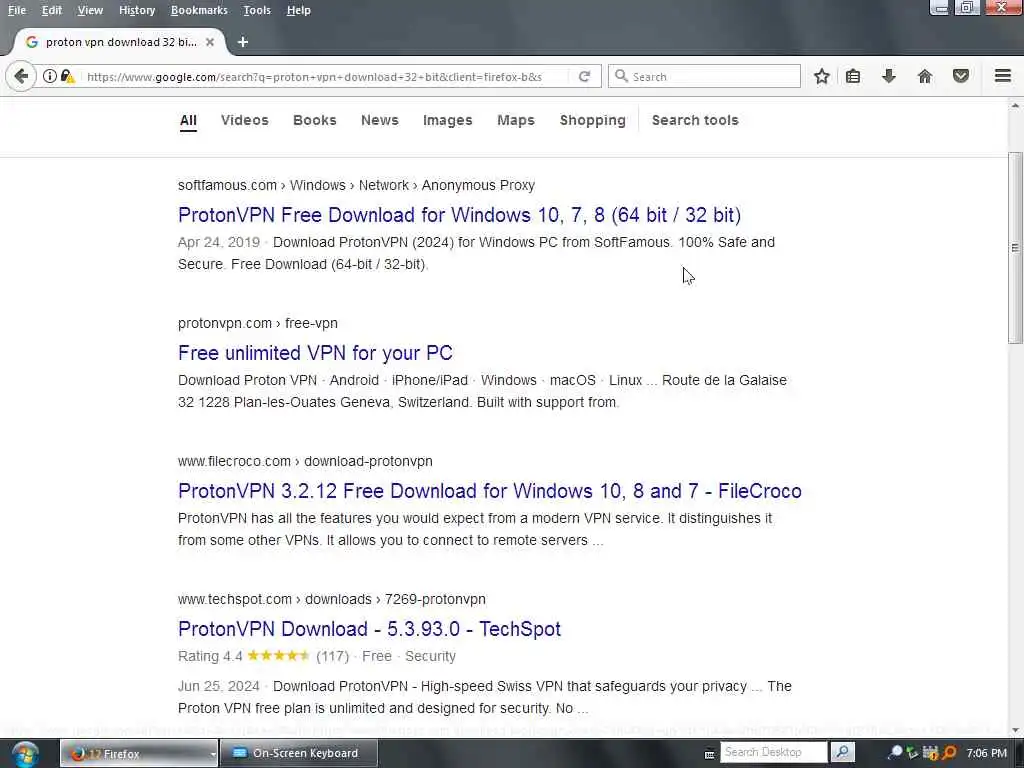Switch to News results tab
This screenshot has height=768, width=1024.
[x=379, y=120]
